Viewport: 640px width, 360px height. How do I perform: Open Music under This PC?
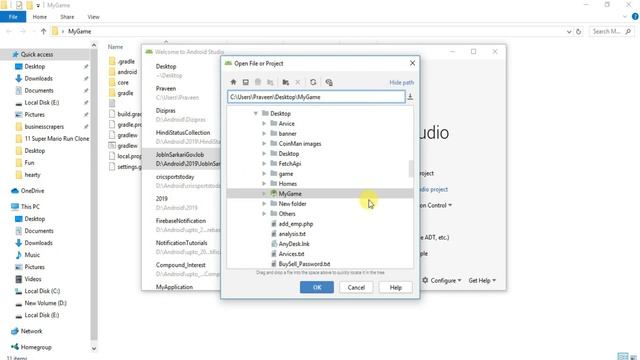point(32,255)
